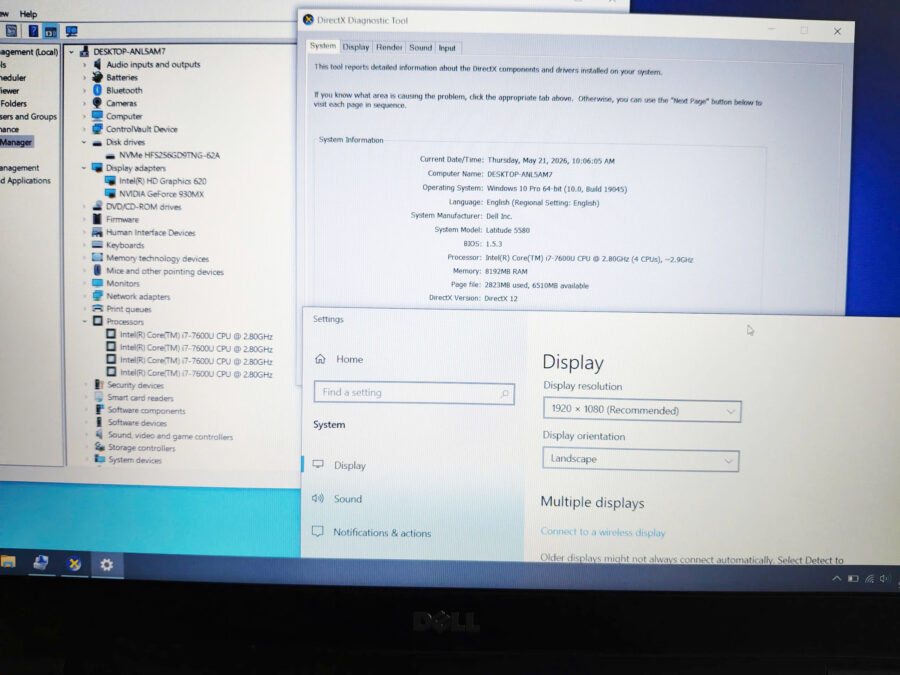Click the Human Interface Devices icon
Image resolution: width=900 pixels, height=675 pixels.
coord(97,232)
